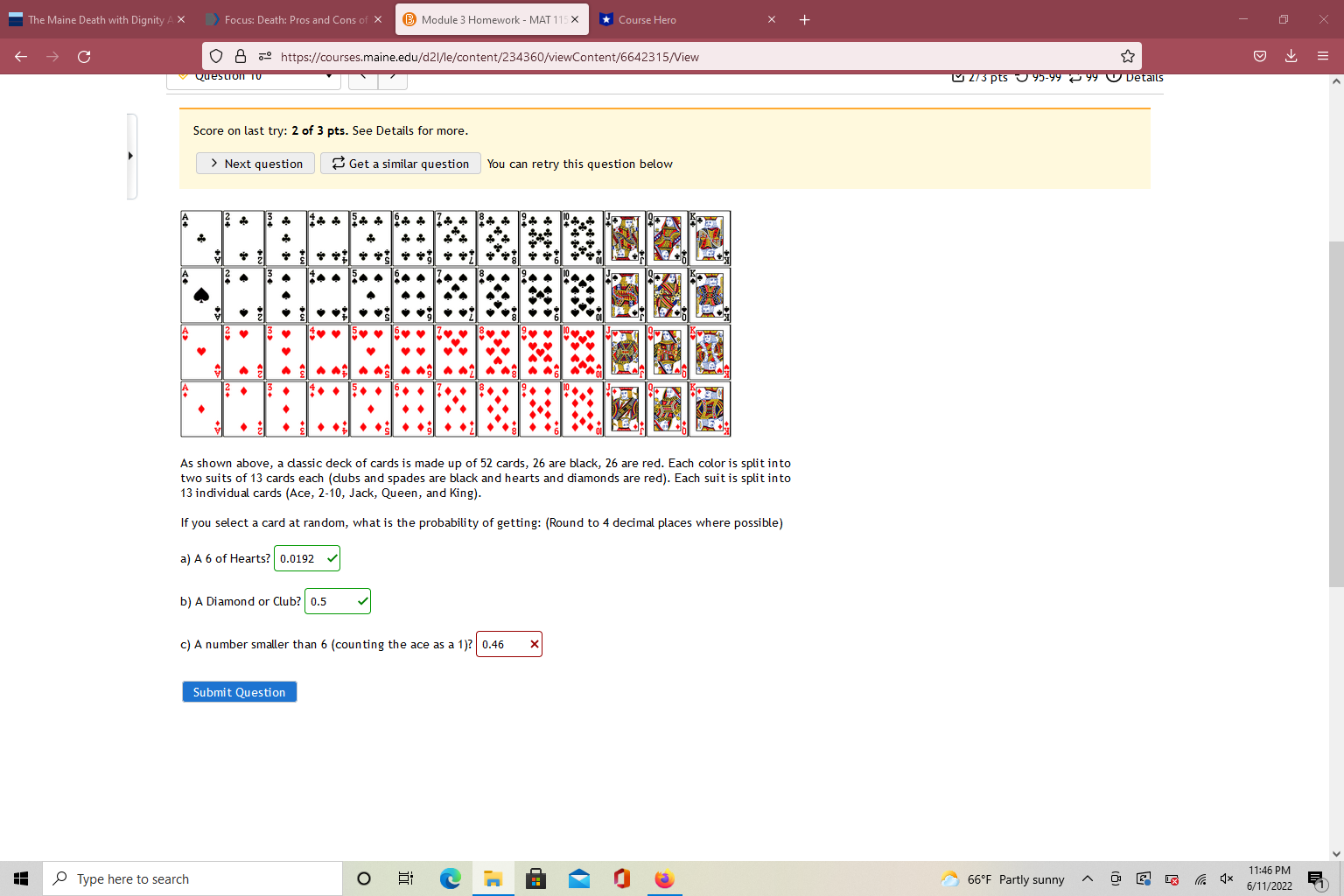1344x896 pixels.
Task: Open the Windows Start menu
Action: coord(21,878)
